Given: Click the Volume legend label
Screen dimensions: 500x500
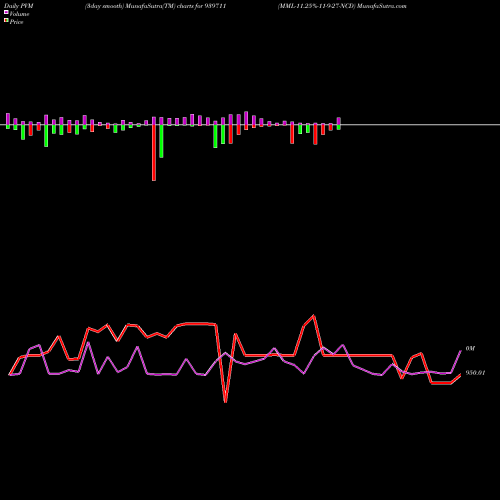Looking at the screenshot, I should click(19, 14).
